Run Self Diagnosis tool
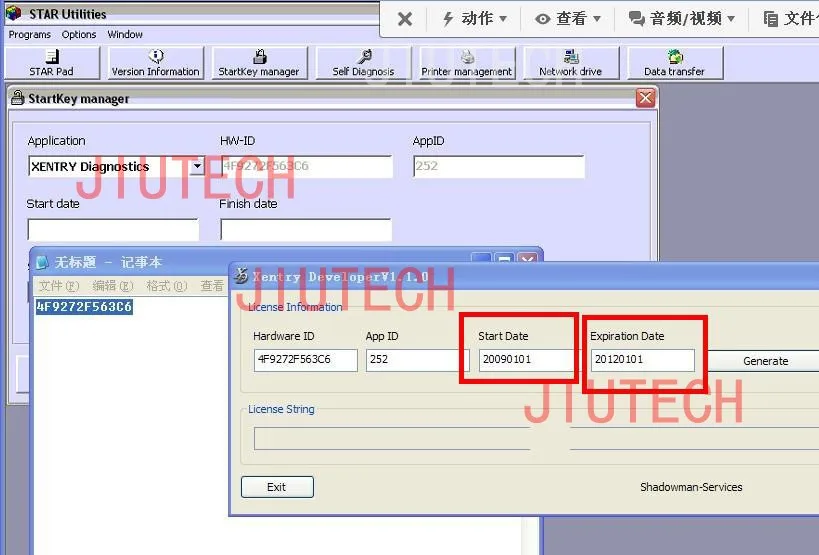819x555 pixels. (x=363, y=63)
